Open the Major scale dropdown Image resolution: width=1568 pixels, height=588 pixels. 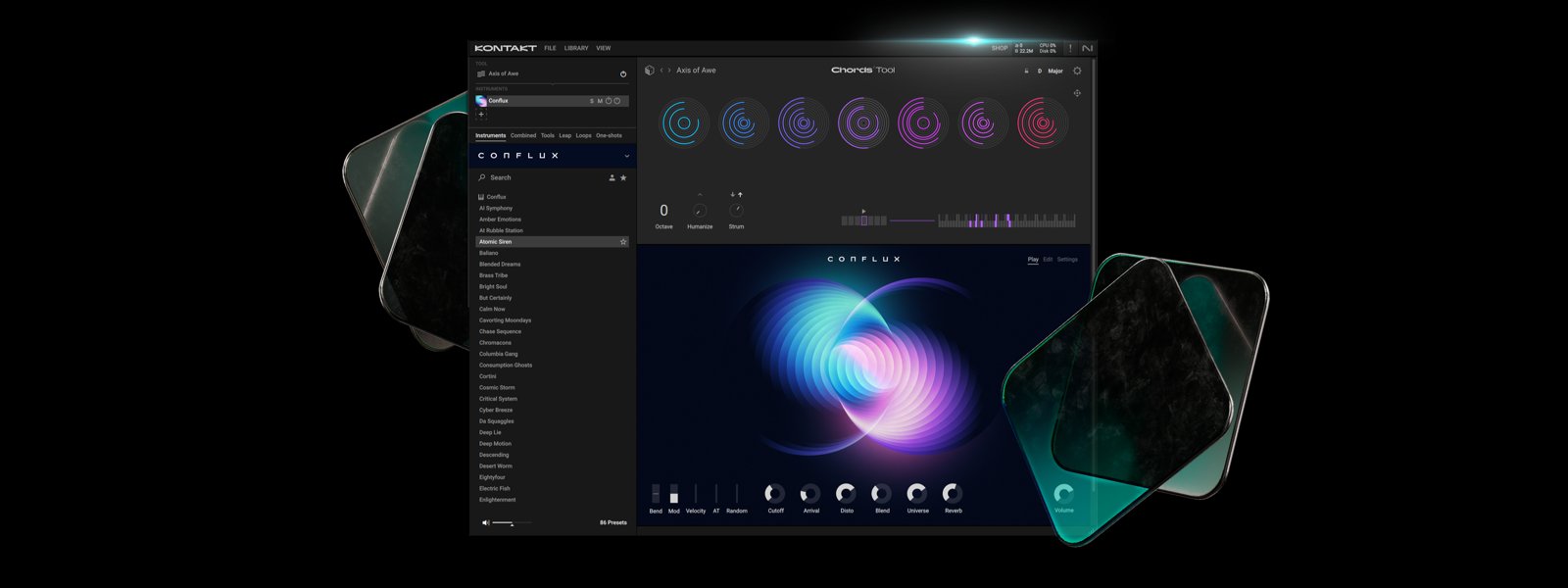(x=1055, y=71)
